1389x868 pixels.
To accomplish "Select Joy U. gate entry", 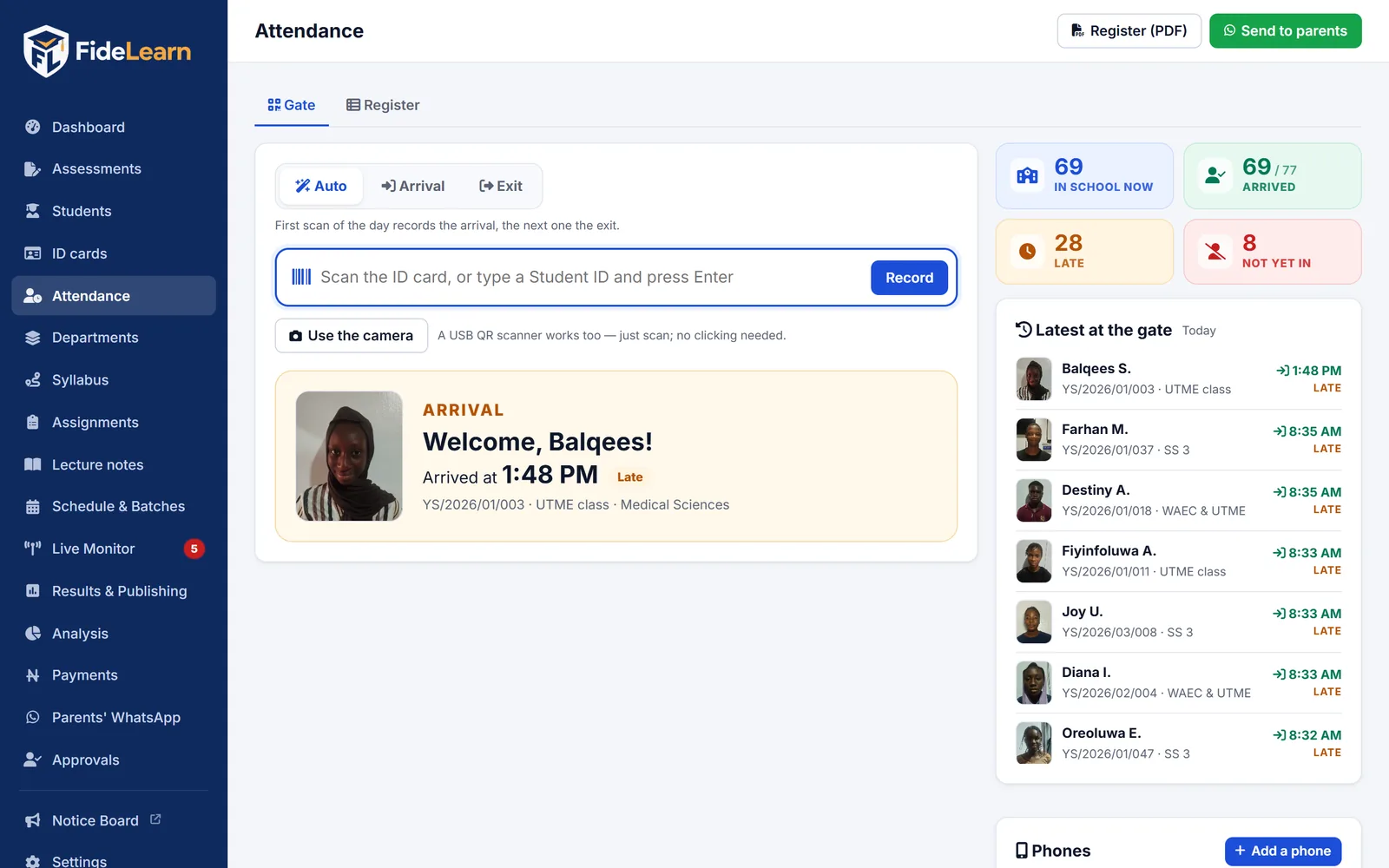I will pyautogui.click(x=1179, y=622).
